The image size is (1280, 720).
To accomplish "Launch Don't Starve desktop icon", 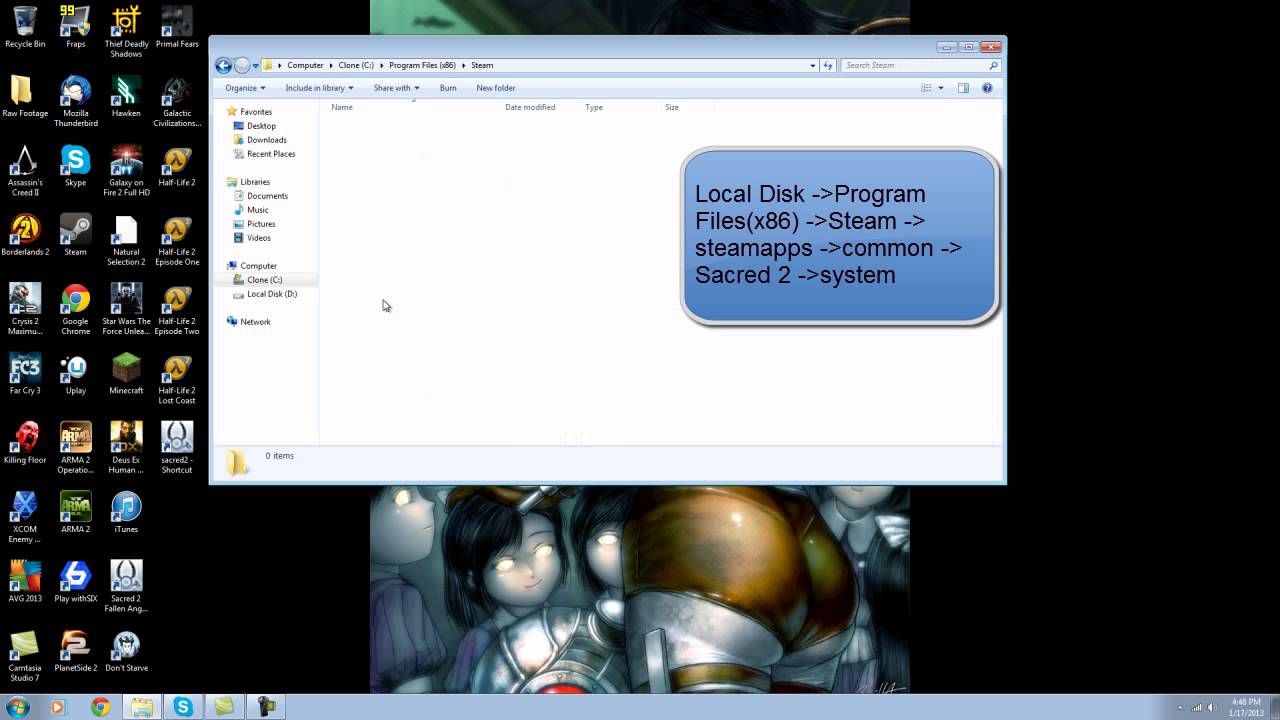I will [x=126, y=651].
